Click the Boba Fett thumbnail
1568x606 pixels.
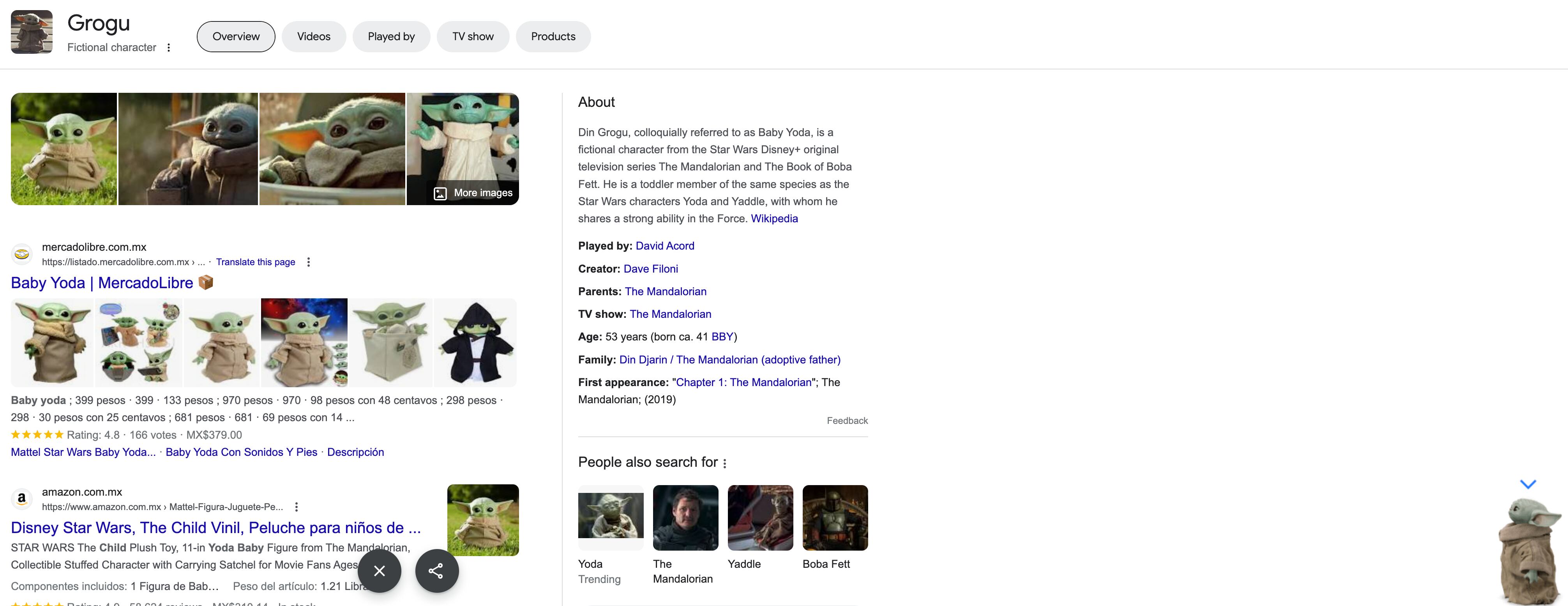pos(835,517)
